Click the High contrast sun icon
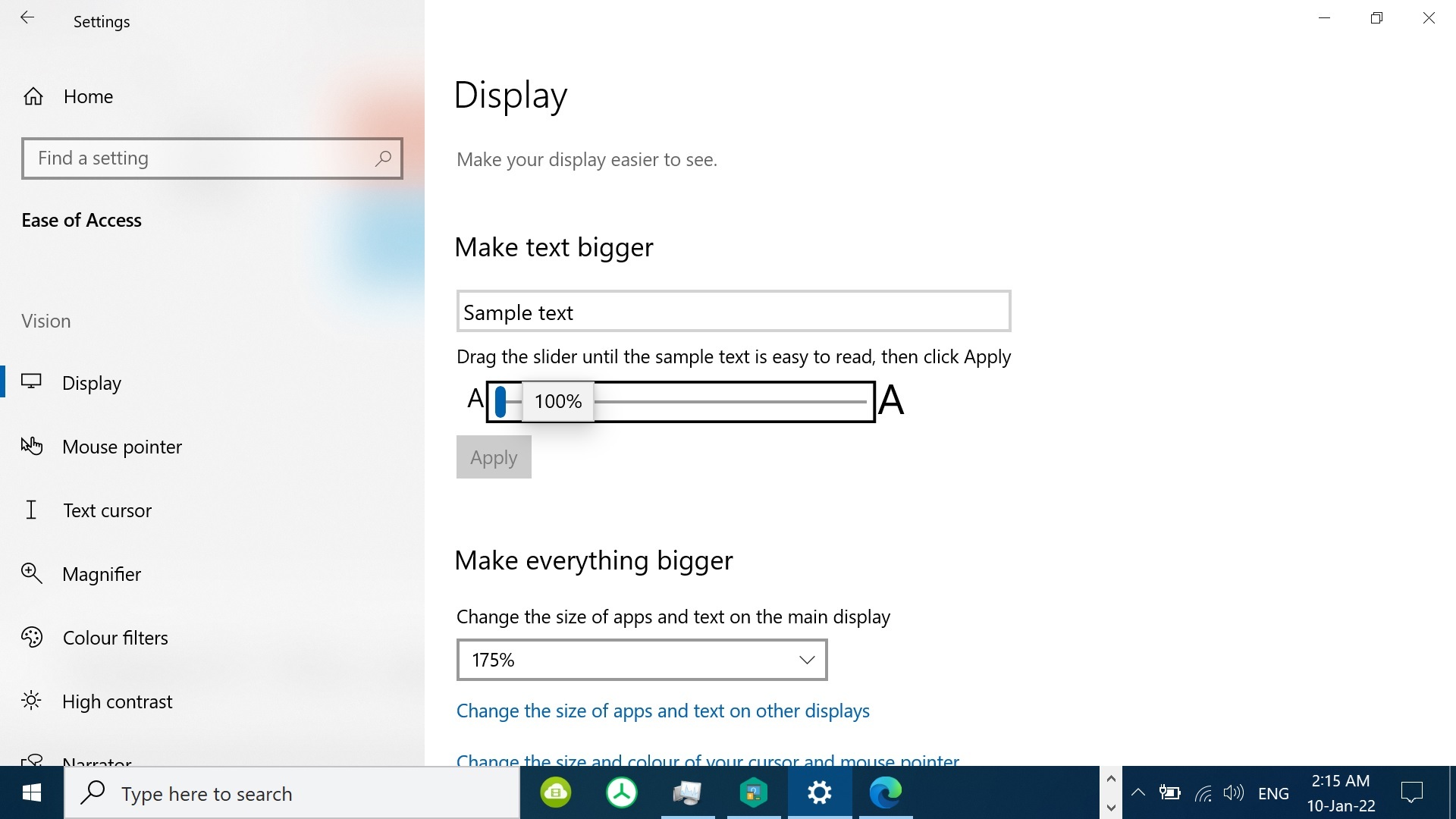The image size is (1456, 819). (32, 701)
